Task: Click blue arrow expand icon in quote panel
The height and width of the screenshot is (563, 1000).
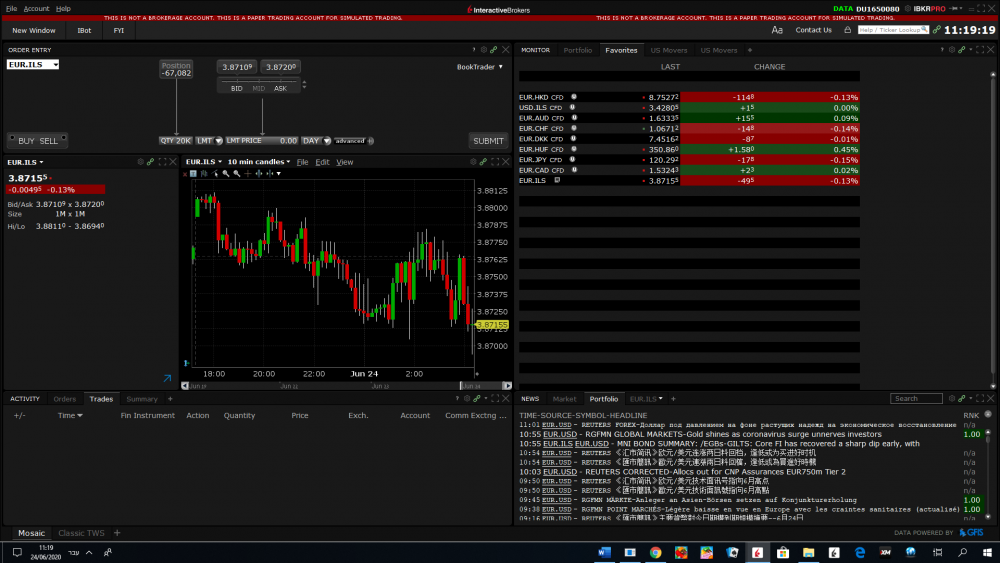Action: [x=167, y=378]
